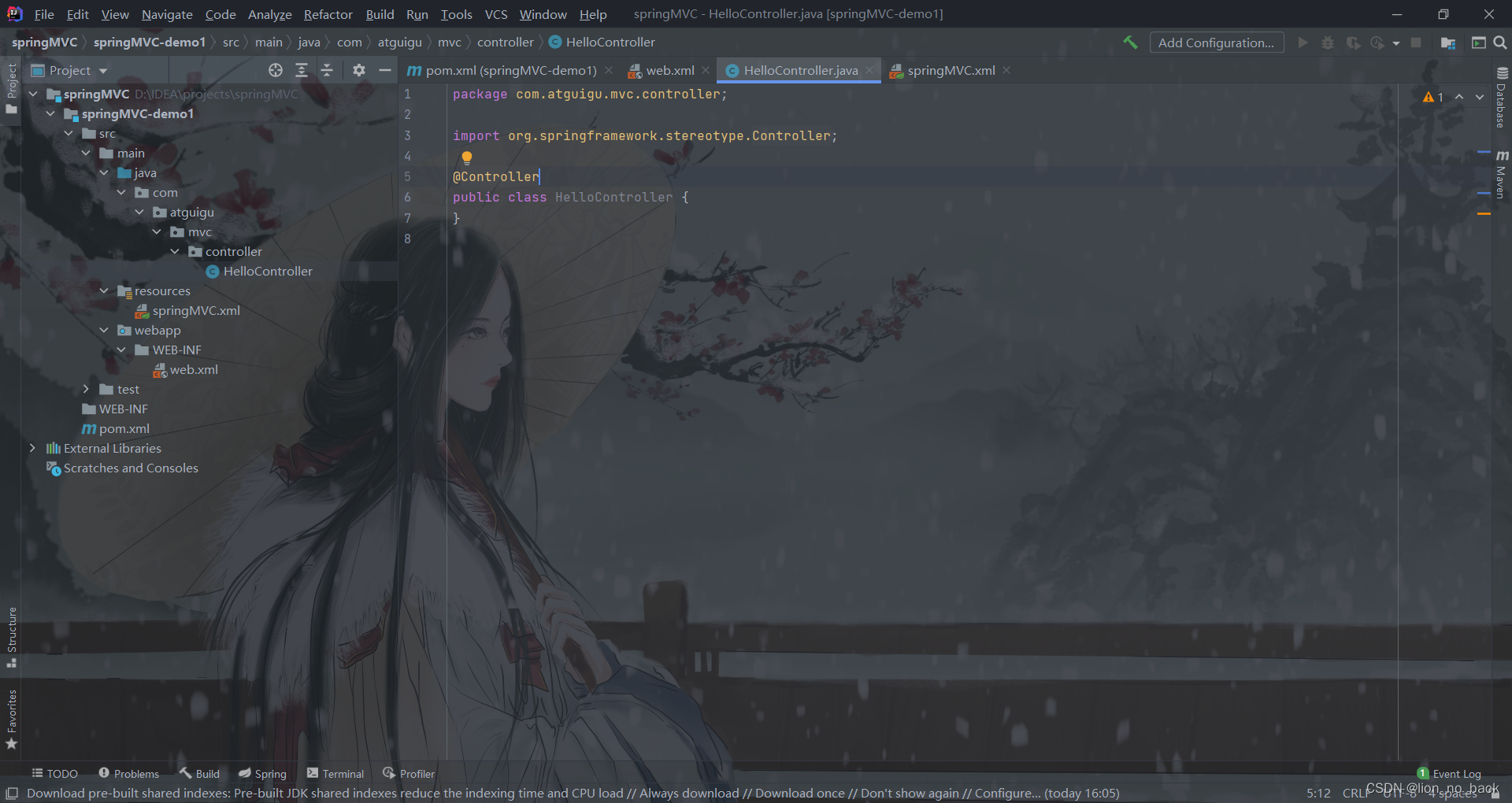Collapse the springMVC-demo1 module node

point(50,113)
